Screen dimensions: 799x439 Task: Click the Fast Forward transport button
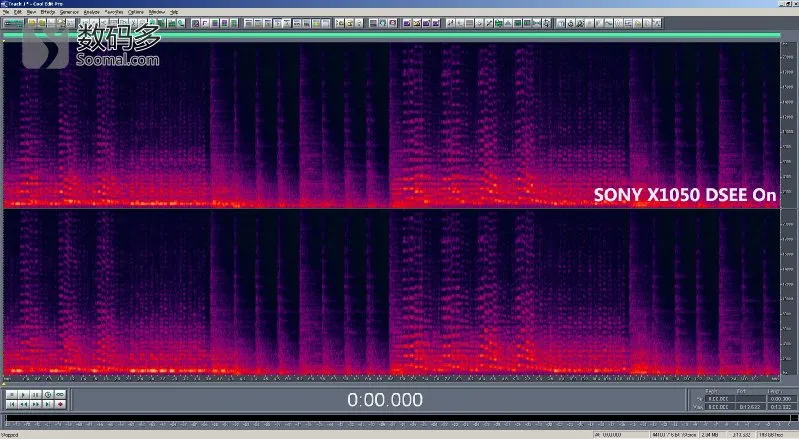click(36, 404)
